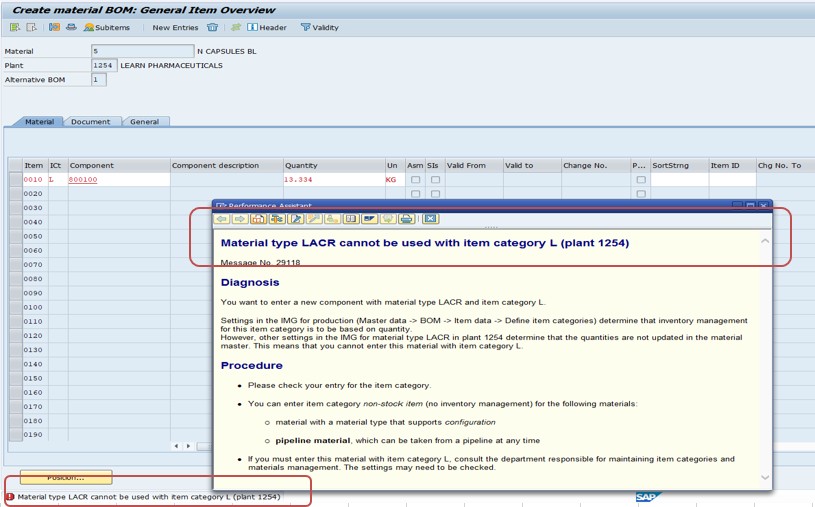The height and width of the screenshot is (507, 815).
Task: Click the Material input field
Action: [142, 51]
